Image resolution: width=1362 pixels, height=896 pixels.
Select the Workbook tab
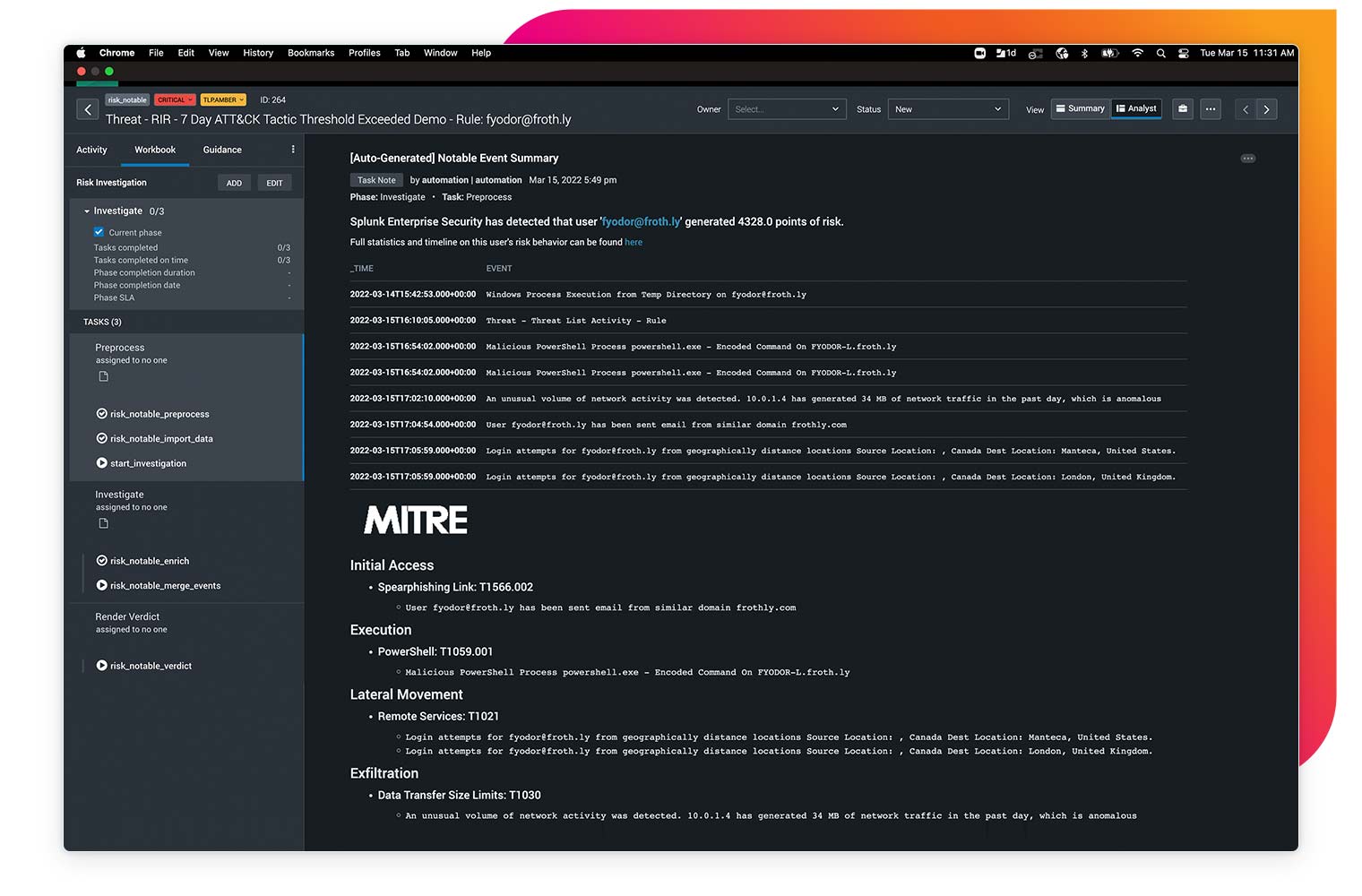coord(155,150)
